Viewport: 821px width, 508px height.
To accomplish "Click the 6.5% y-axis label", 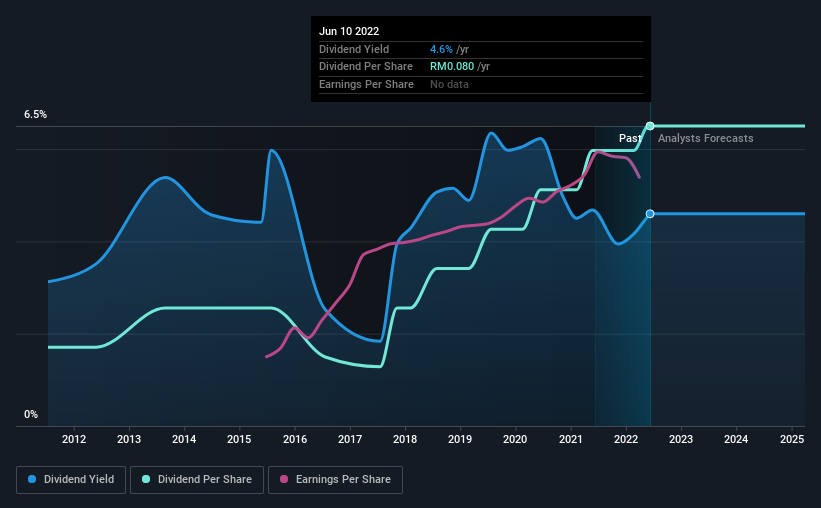I will pyautogui.click(x=36, y=114).
